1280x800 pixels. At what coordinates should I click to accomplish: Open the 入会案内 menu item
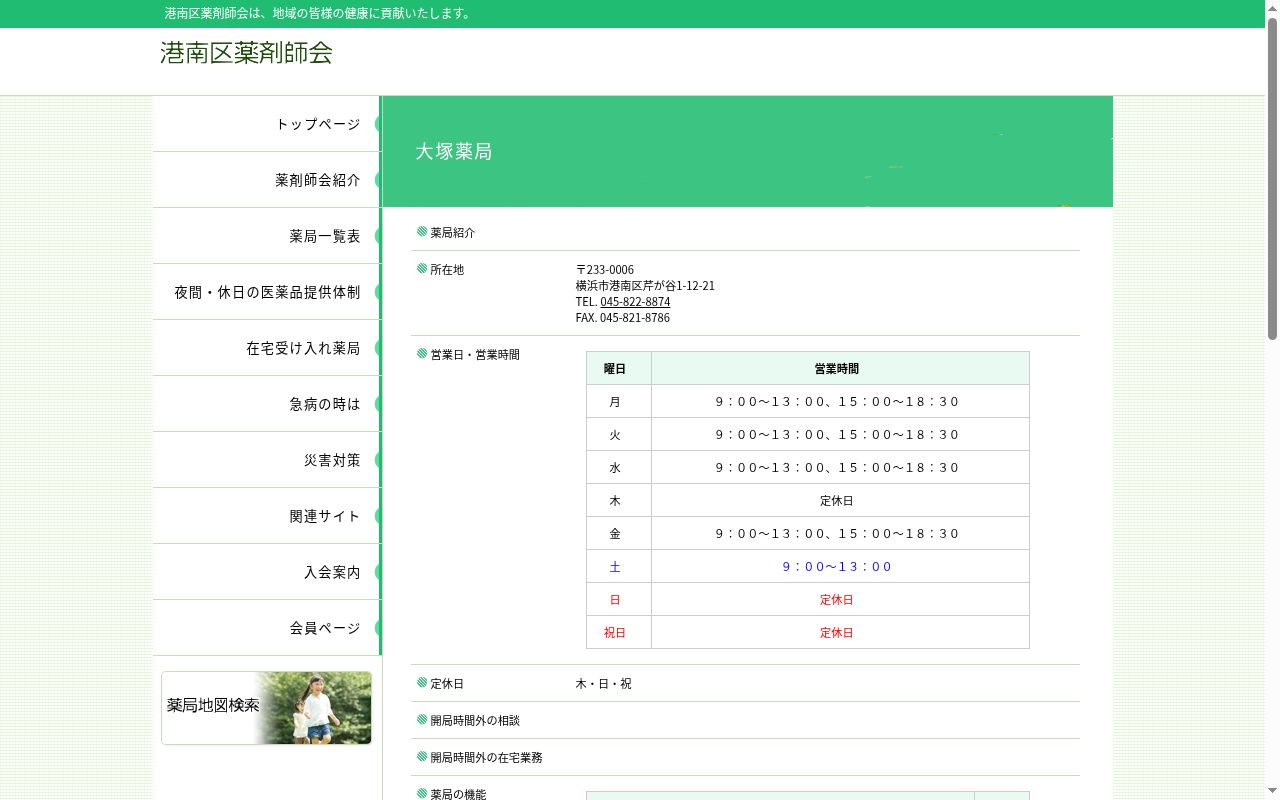pos(267,572)
